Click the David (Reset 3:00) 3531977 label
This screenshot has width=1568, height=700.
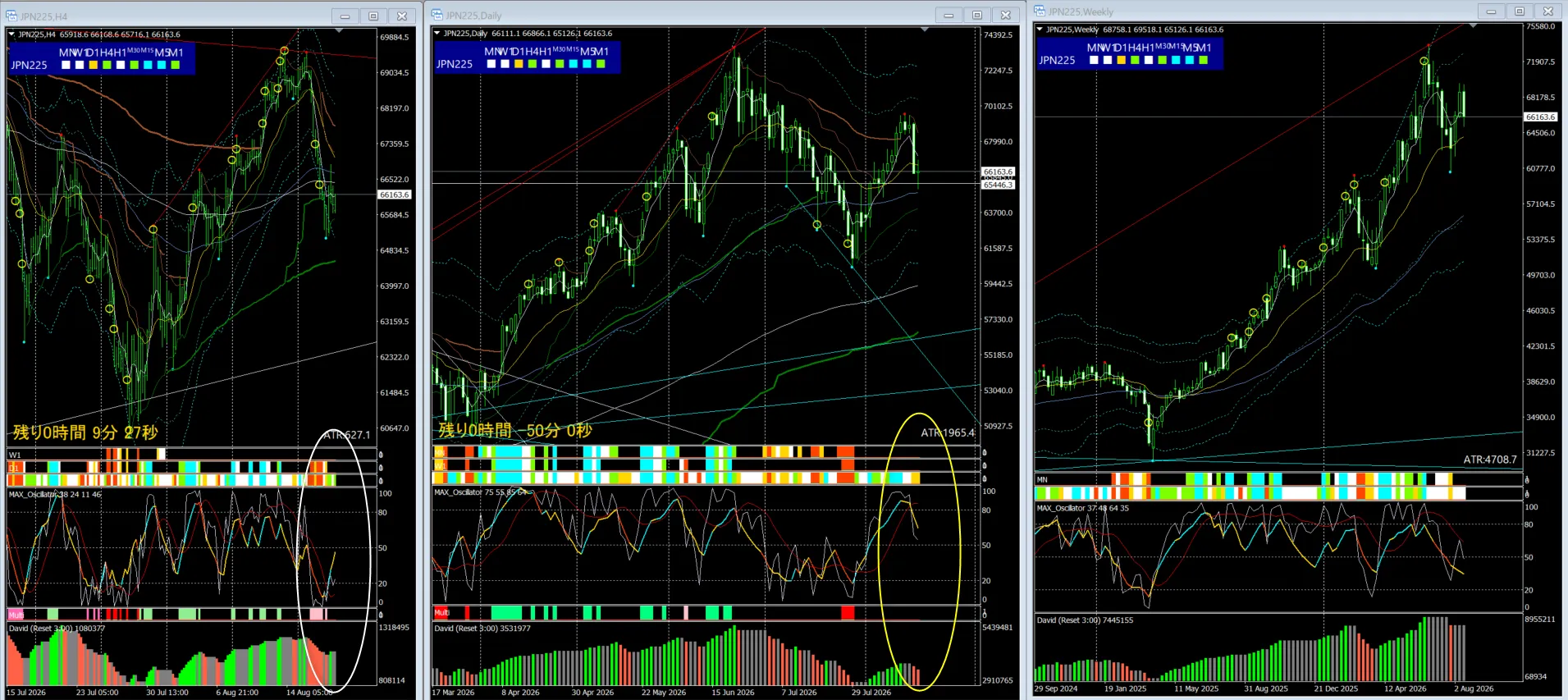482,629
